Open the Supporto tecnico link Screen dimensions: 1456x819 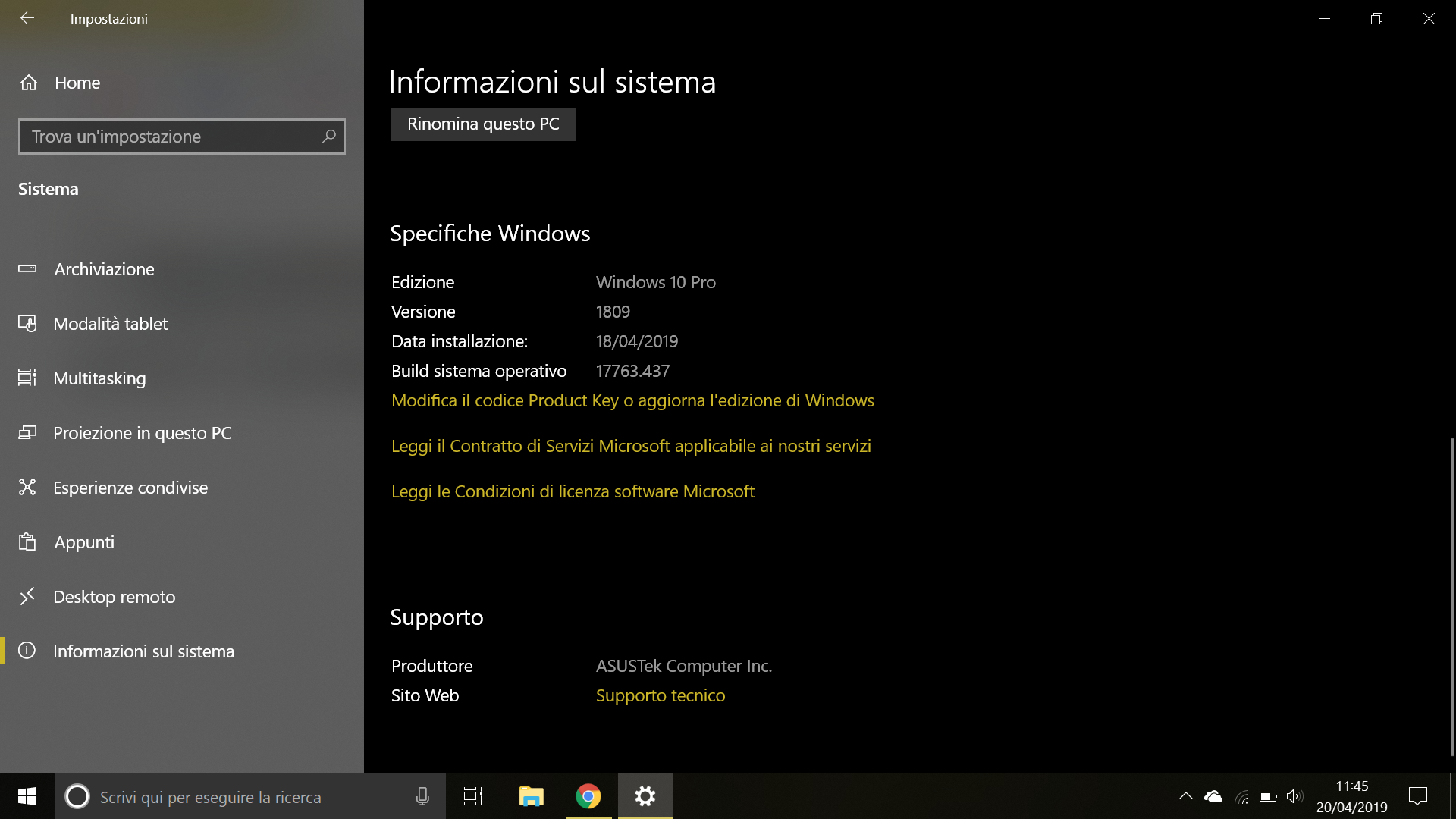pos(661,695)
